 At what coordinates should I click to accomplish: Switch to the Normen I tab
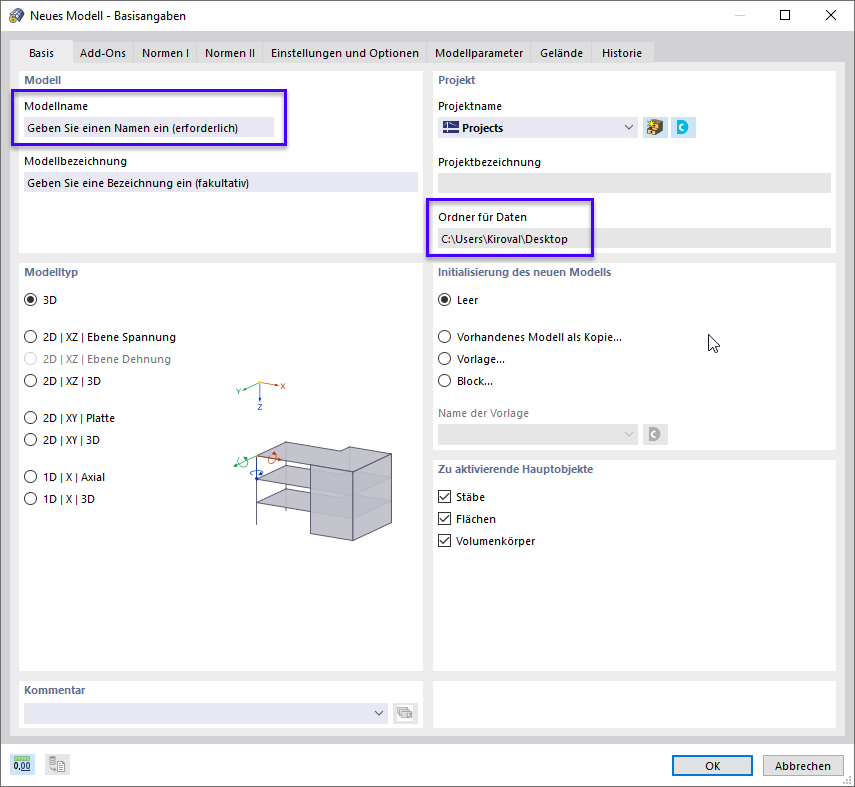click(x=165, y=53)
